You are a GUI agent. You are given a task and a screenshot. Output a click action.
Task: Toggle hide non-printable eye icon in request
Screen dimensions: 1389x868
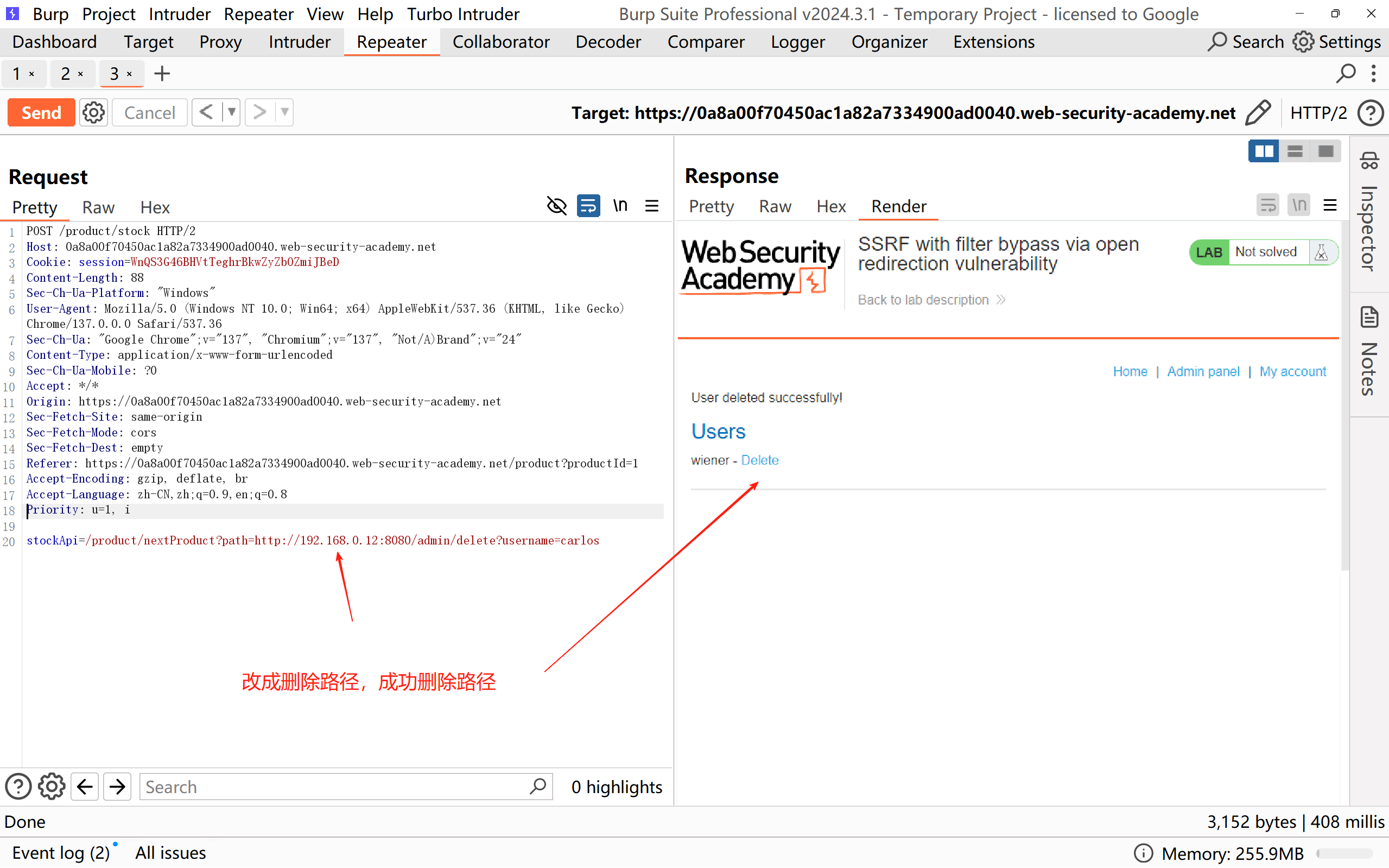tap(556, 206)
